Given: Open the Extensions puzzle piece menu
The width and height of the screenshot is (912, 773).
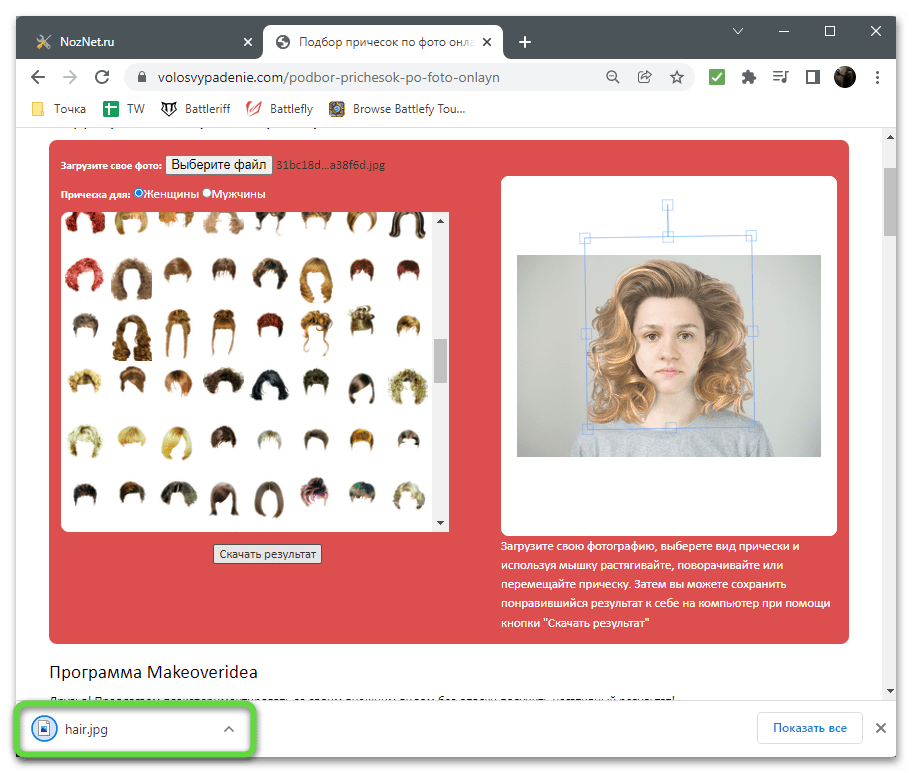Looking at the screenshot, I should coord(749,77).
